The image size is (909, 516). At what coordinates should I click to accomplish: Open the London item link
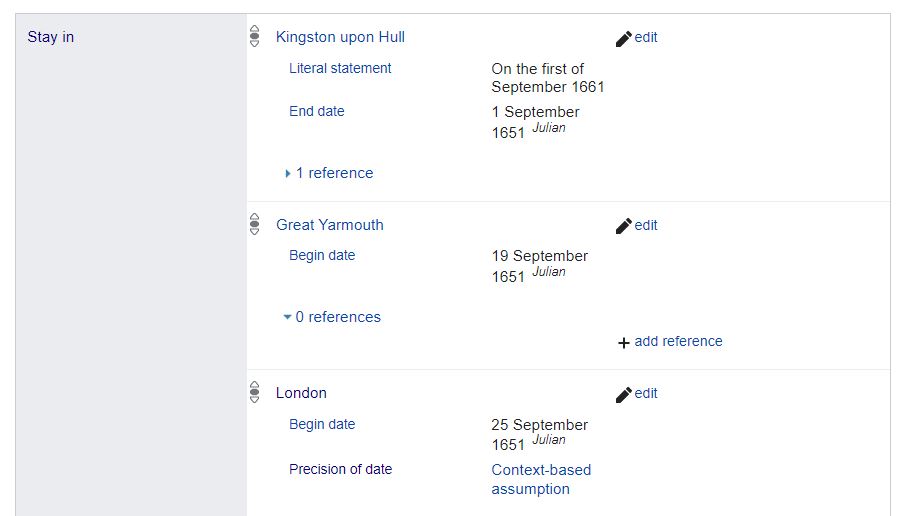coord(301,393)
